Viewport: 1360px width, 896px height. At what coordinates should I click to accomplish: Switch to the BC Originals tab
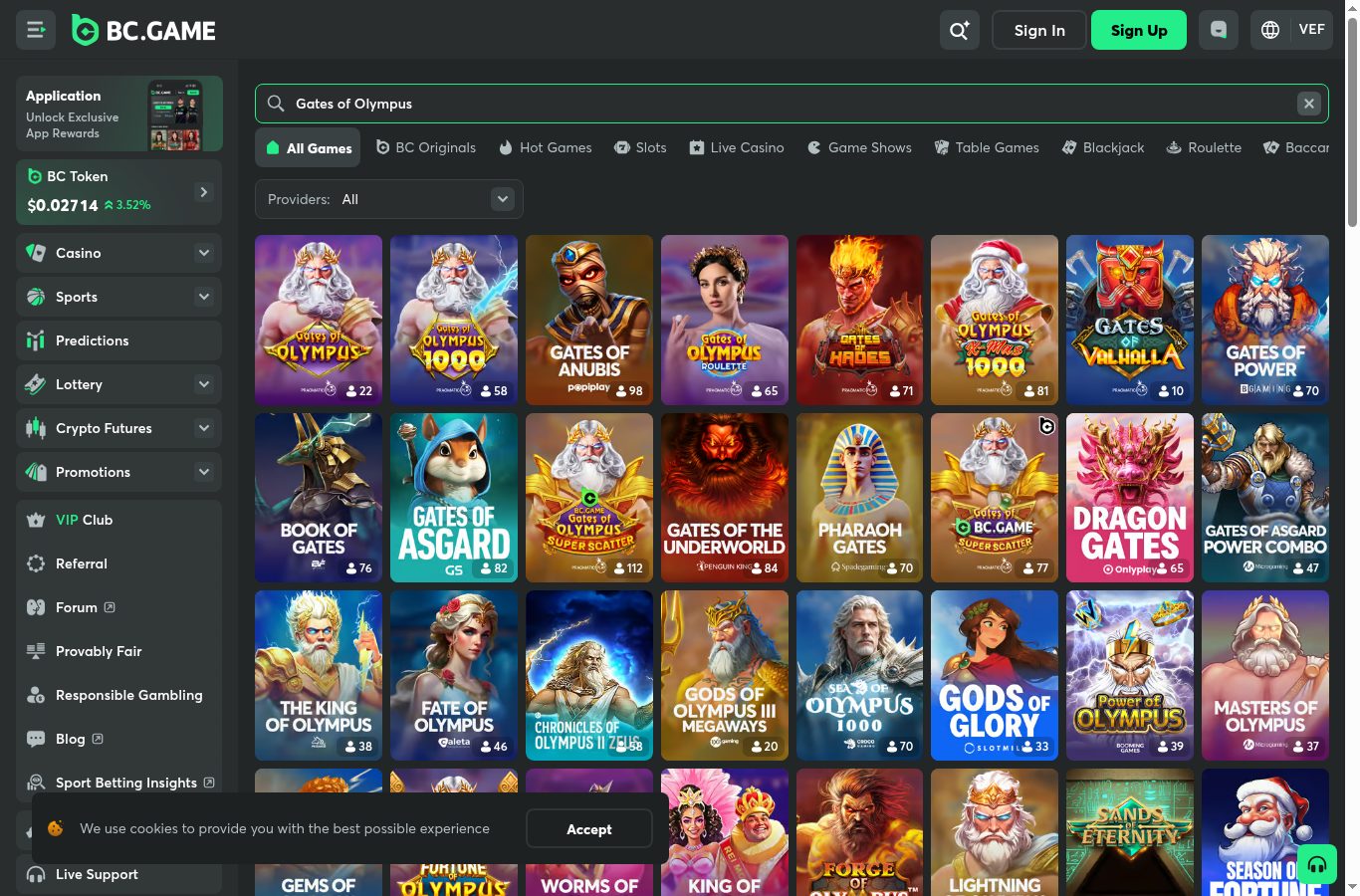click(x=426, y=147)
